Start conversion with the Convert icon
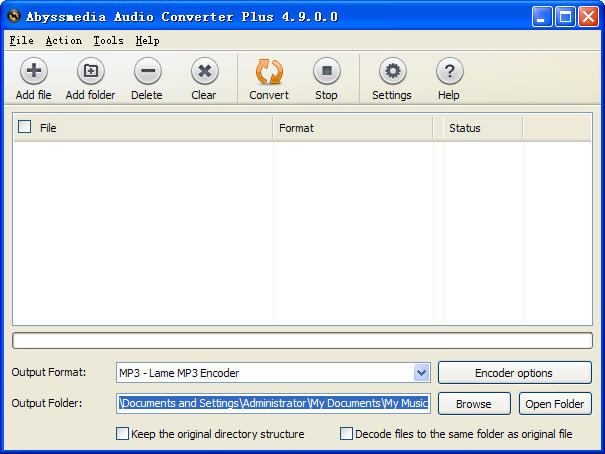 pyautogui.click(x=269, y=71)
